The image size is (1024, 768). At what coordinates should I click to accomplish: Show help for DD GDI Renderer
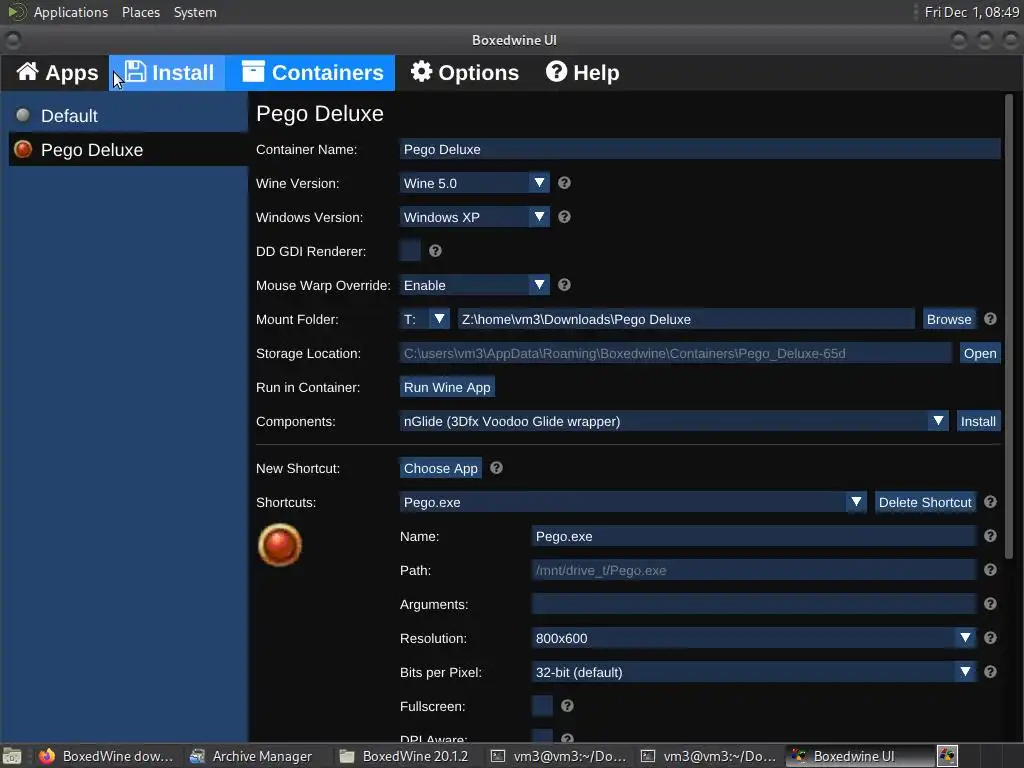click(435, 251)
